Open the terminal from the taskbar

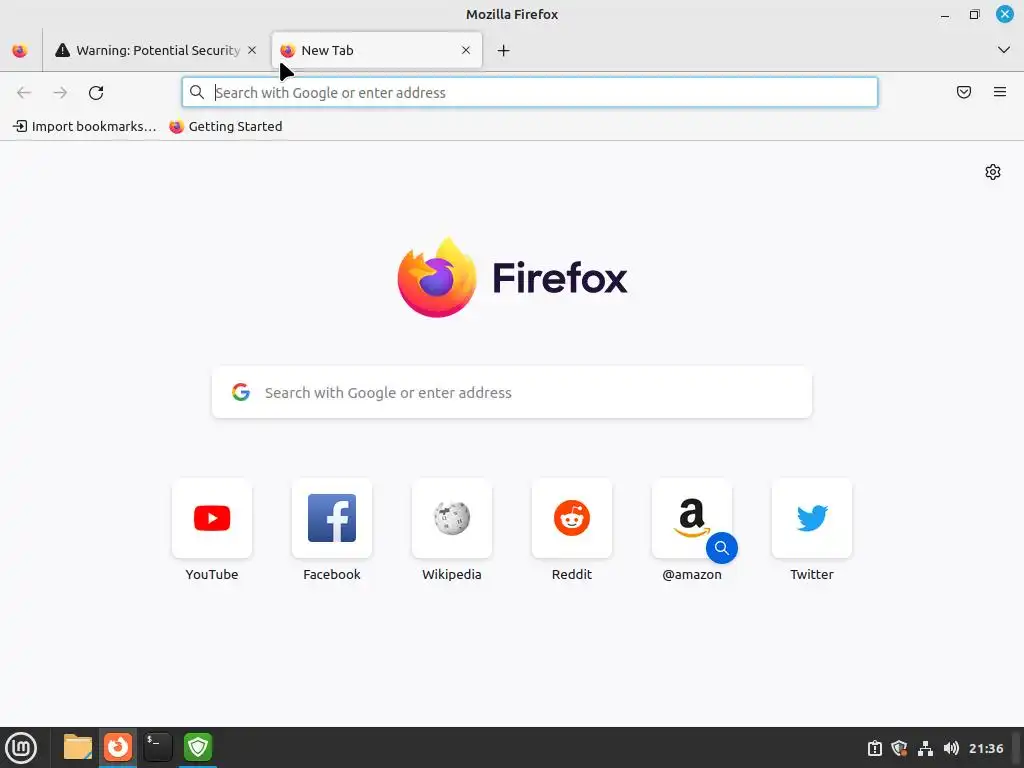(157, 747)
